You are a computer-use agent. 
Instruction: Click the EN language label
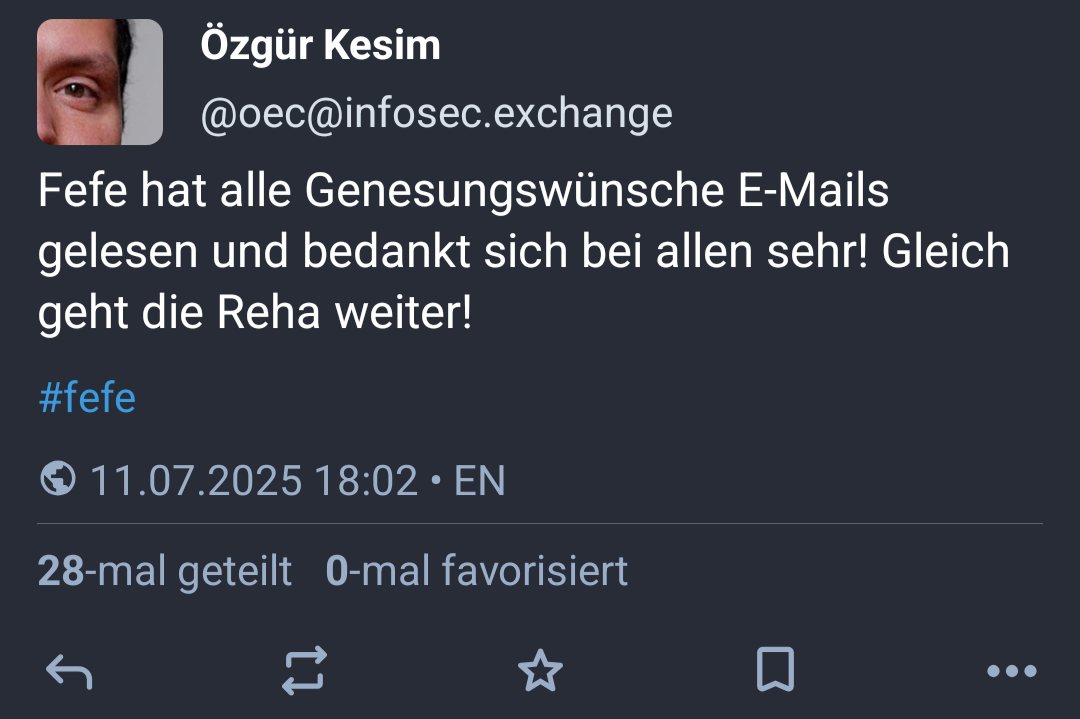coord(480,481)
